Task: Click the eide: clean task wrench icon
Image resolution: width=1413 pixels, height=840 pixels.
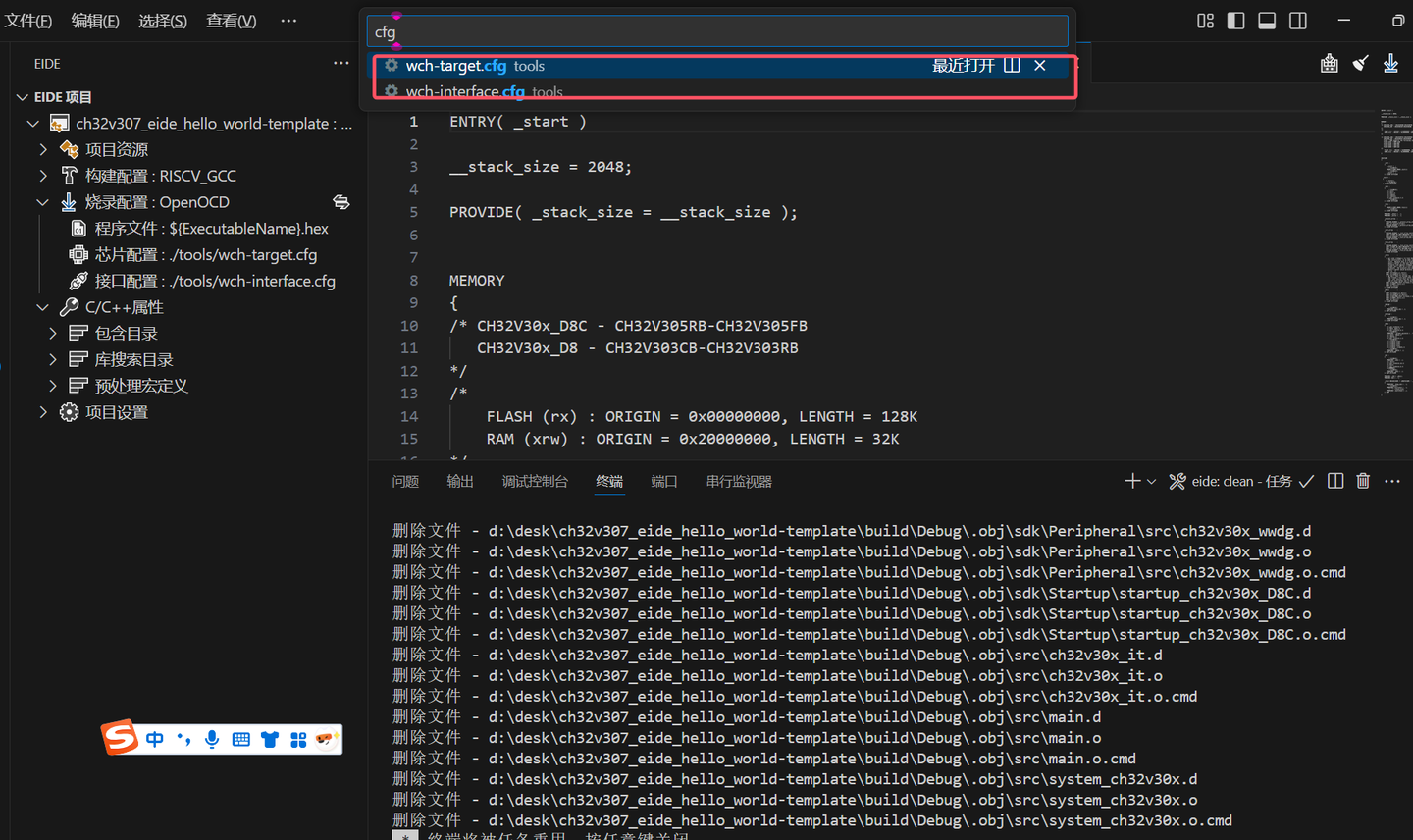Action: (1177, 481)
